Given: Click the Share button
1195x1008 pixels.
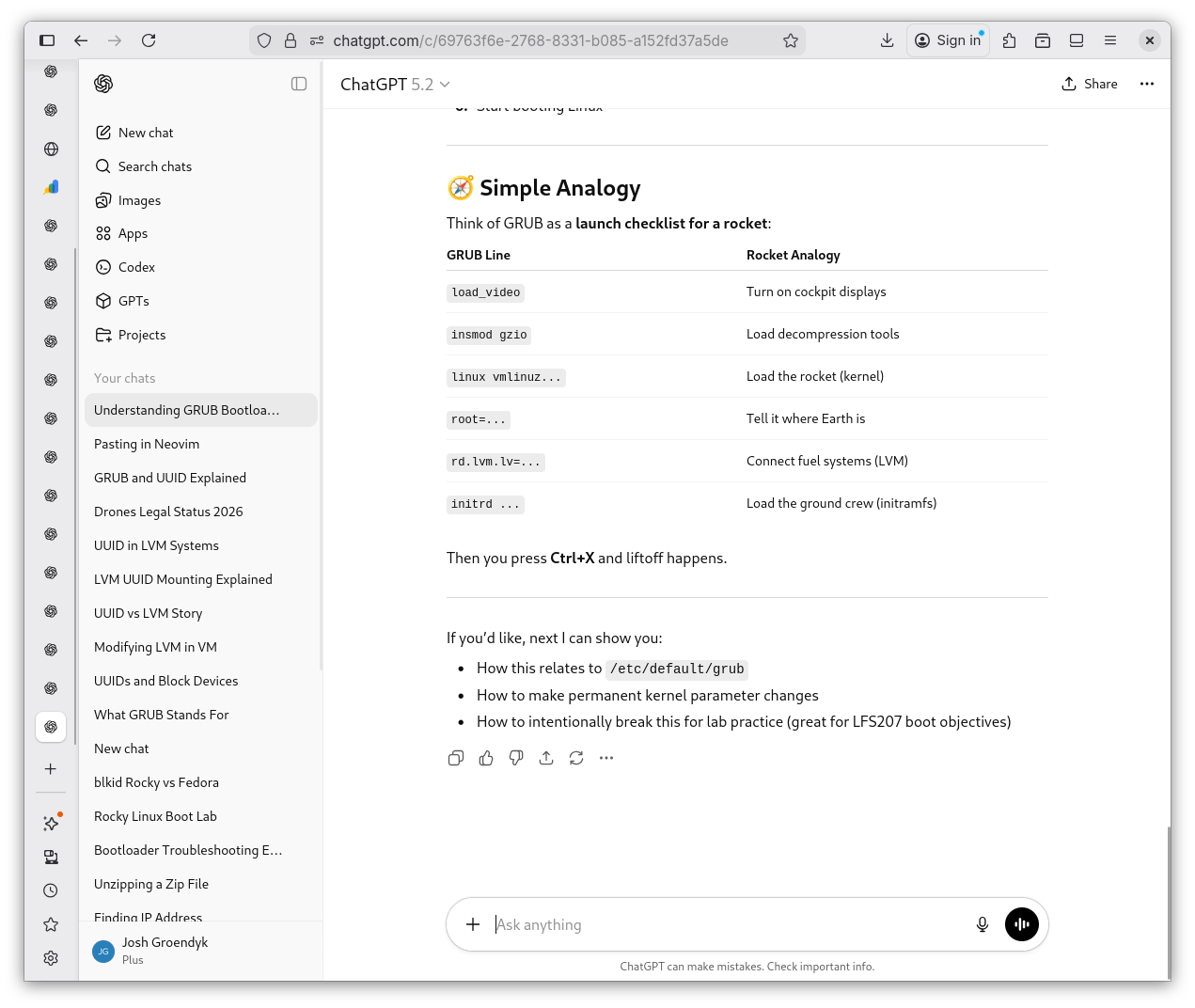Looking at the screenshot, I should [1090, 84].
